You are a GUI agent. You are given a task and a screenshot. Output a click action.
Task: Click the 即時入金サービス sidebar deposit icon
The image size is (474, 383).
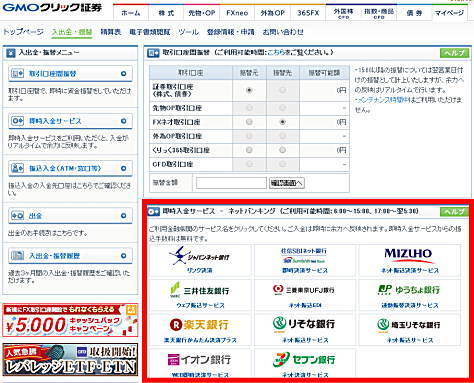tap(17, 121)
